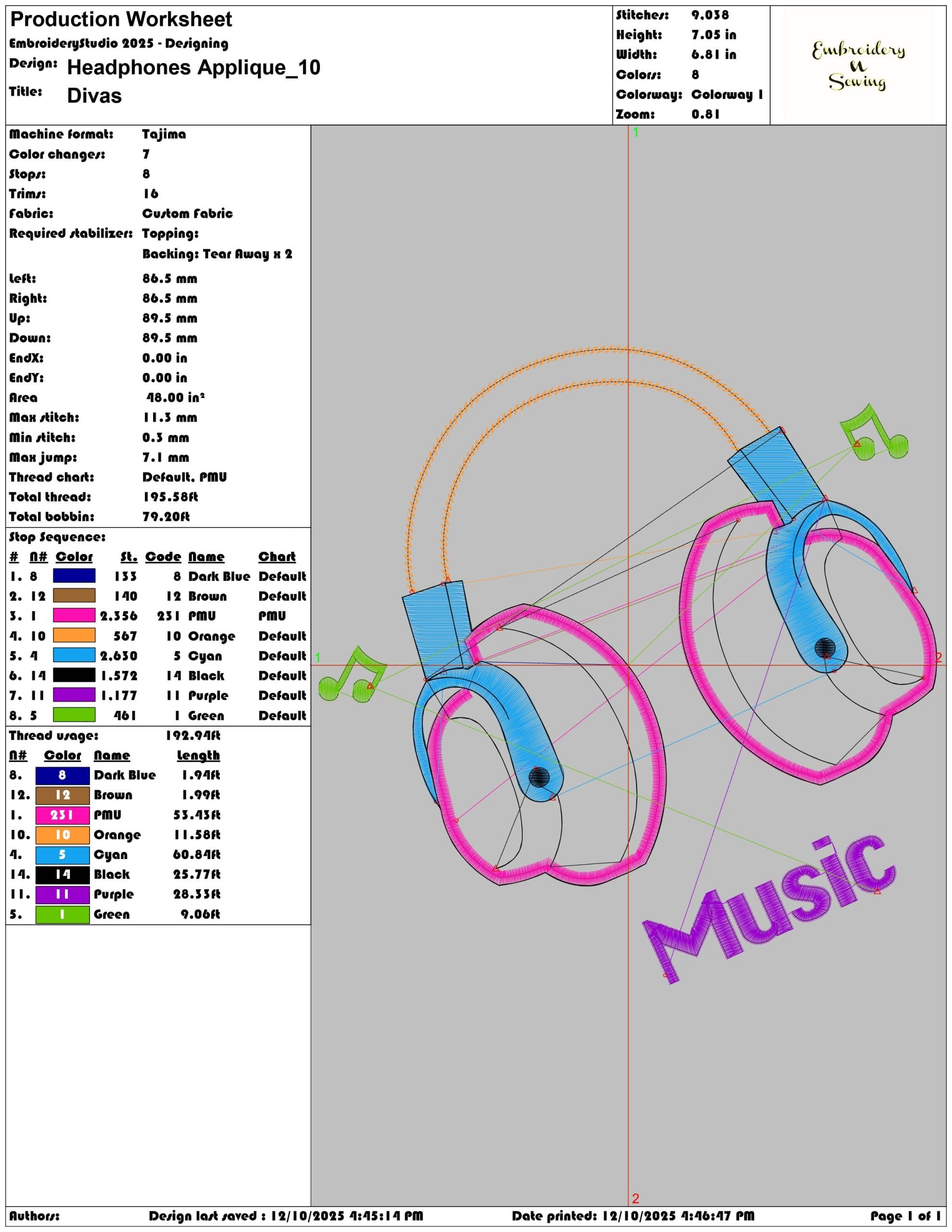Click the Area value 48.00 in²
This screenshot has height=1232, width=952.
click(x=176, y=397)
